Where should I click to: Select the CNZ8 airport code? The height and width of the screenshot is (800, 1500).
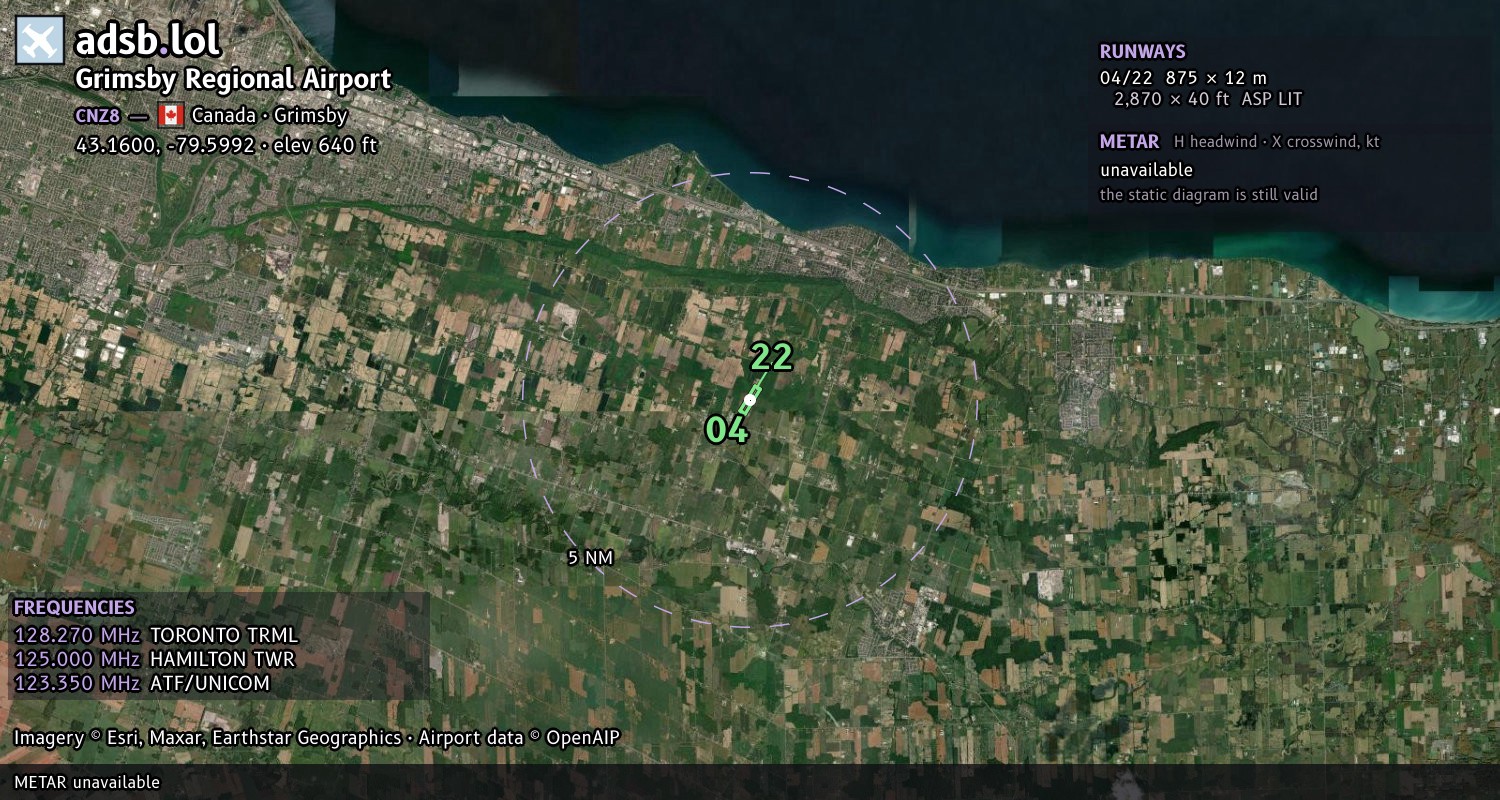(97, 115)
